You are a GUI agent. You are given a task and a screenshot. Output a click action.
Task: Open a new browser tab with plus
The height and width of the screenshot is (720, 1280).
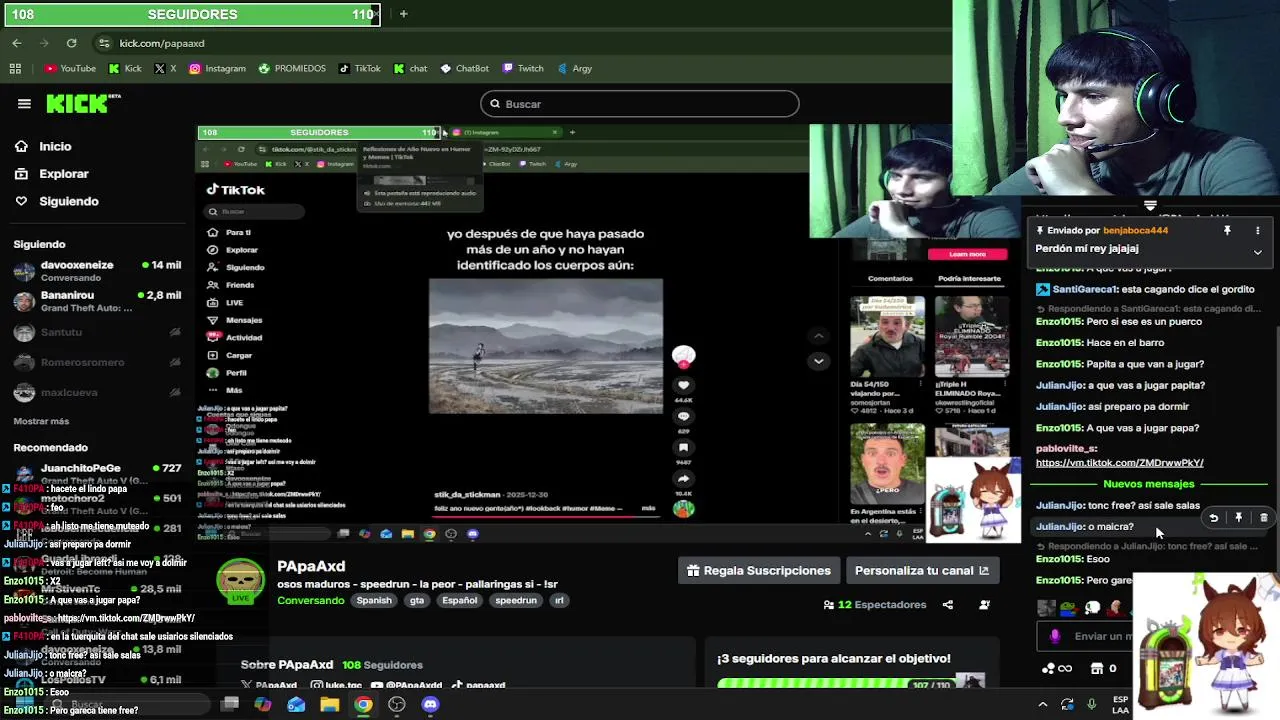[x=403, y=14]
